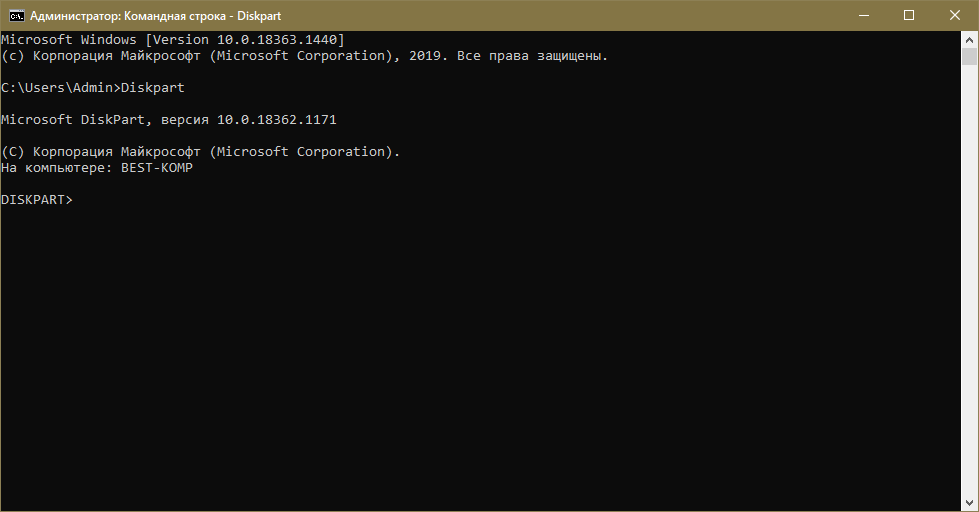Maximize the command prompt window
979x512 pixels.
pyautogui.click(x=908, y=16)
